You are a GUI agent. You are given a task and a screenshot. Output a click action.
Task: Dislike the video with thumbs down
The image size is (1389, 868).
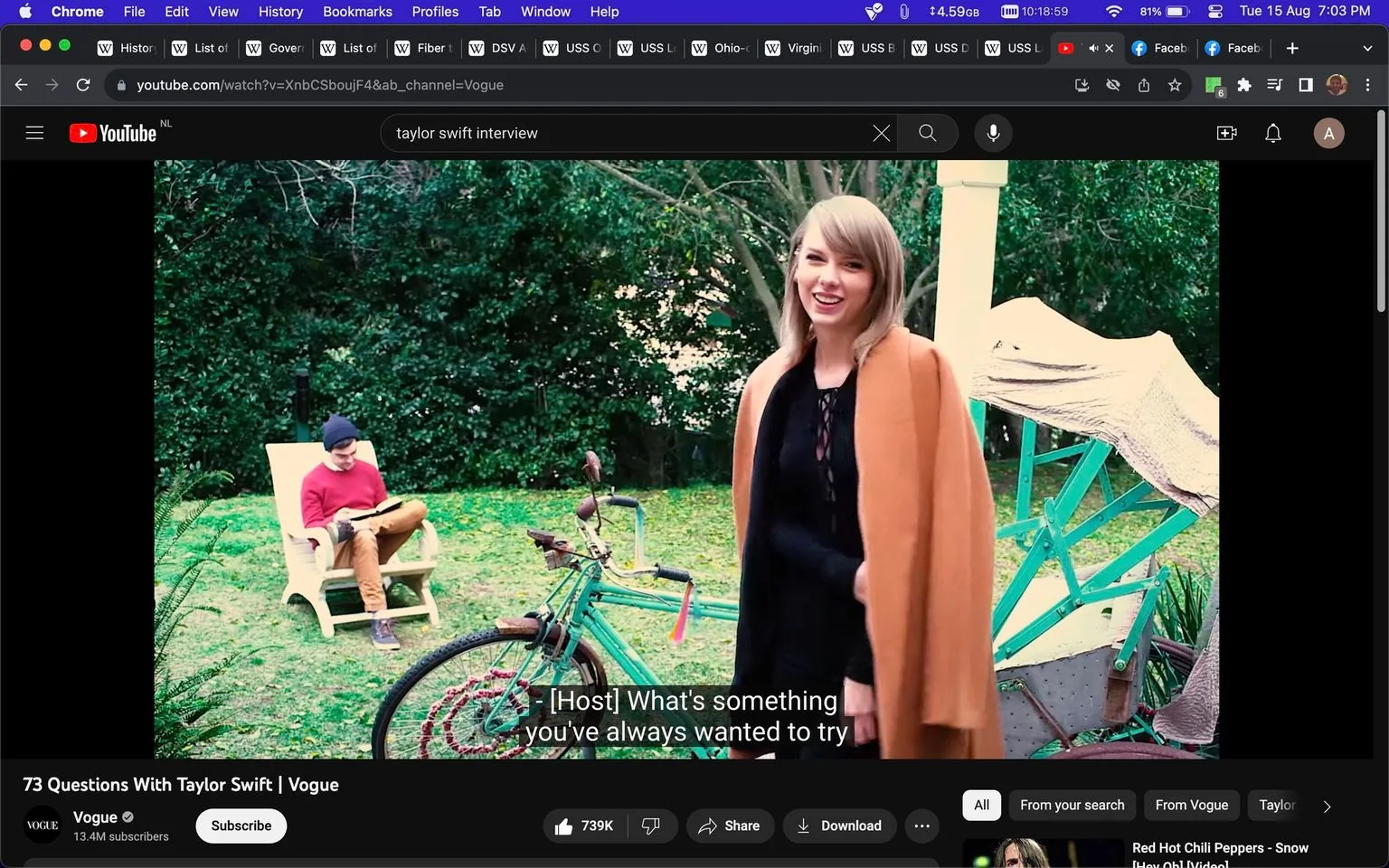651,826
